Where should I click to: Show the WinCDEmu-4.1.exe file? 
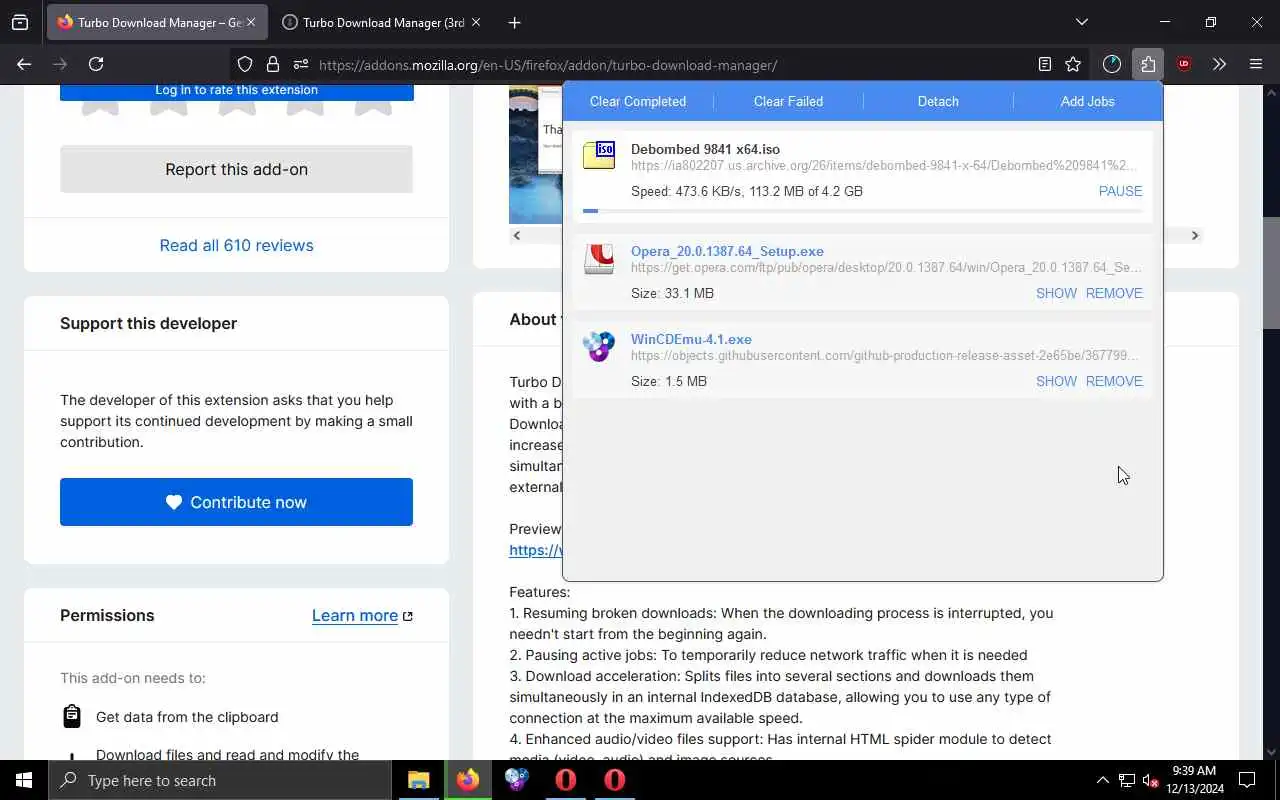[x=1056, y=381]
